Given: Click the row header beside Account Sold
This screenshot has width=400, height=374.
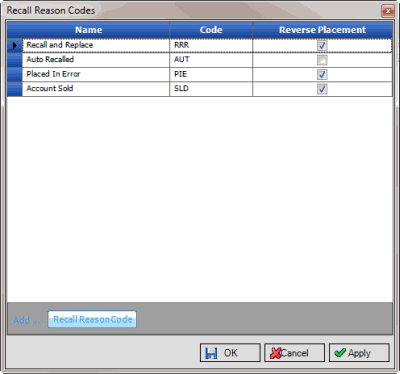Looking at the screenshot, I should 15,89.
